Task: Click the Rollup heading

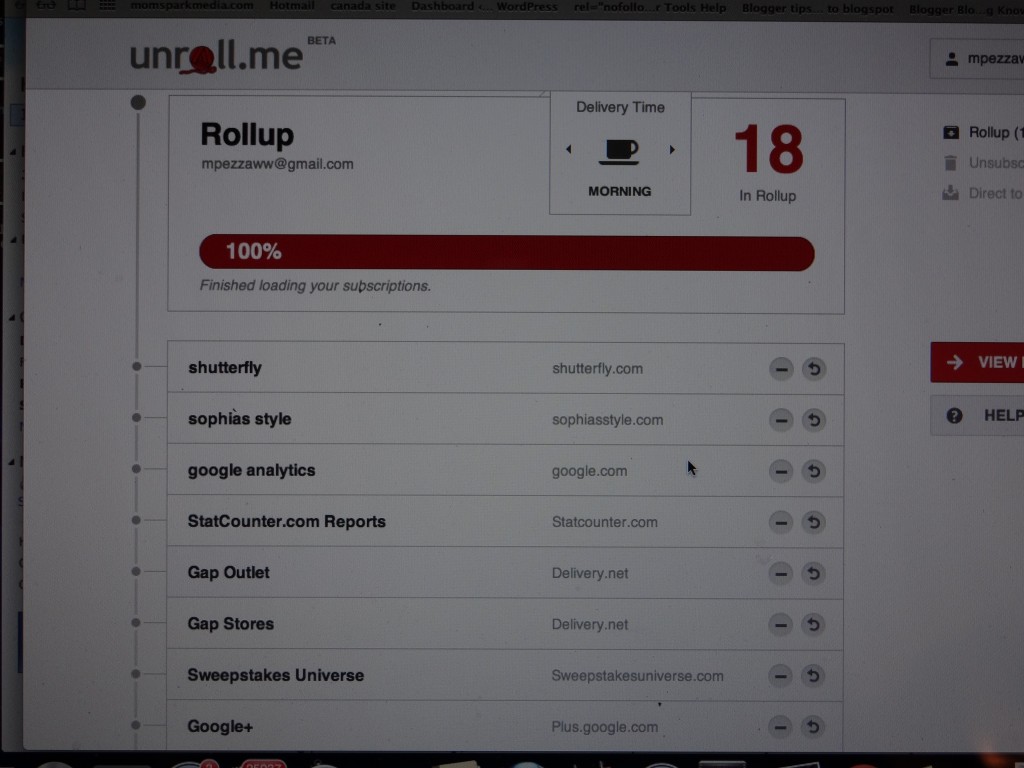Action: point(248,135)
